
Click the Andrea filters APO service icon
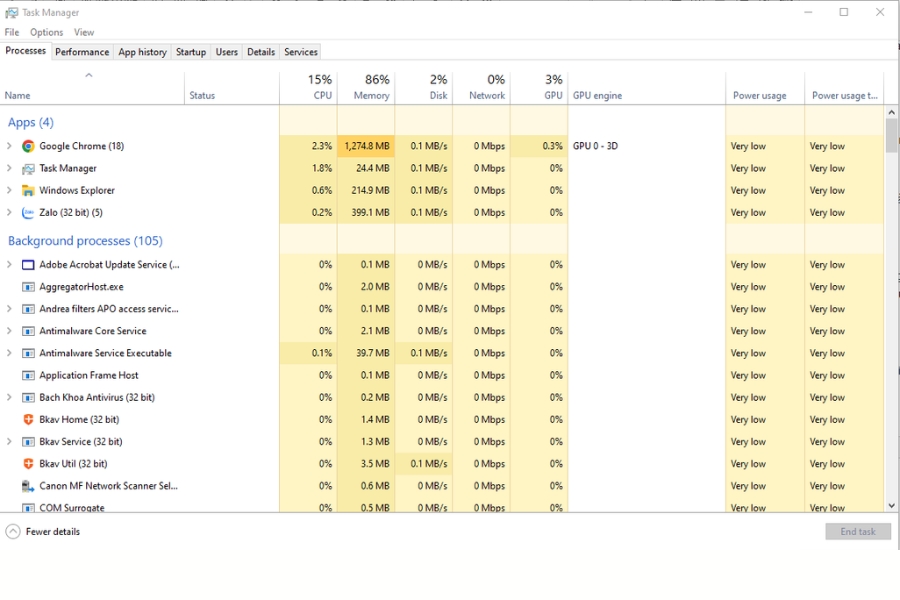click(28, 309)
